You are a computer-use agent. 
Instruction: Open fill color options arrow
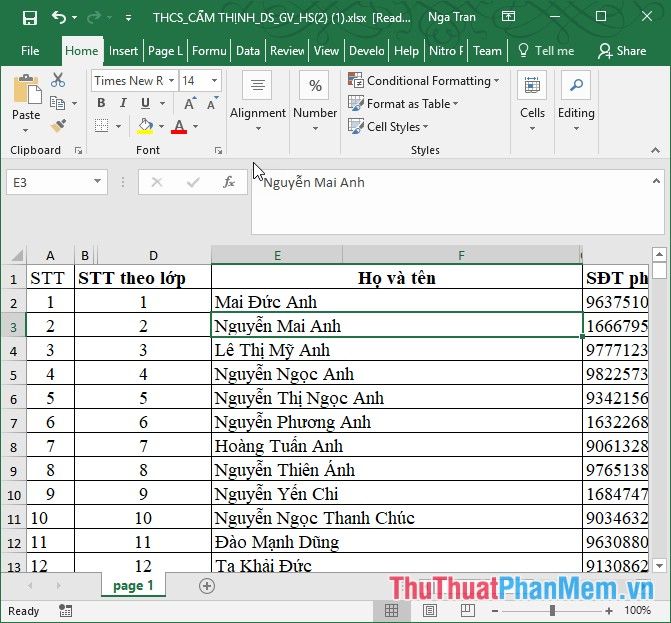tap(161, 126)
